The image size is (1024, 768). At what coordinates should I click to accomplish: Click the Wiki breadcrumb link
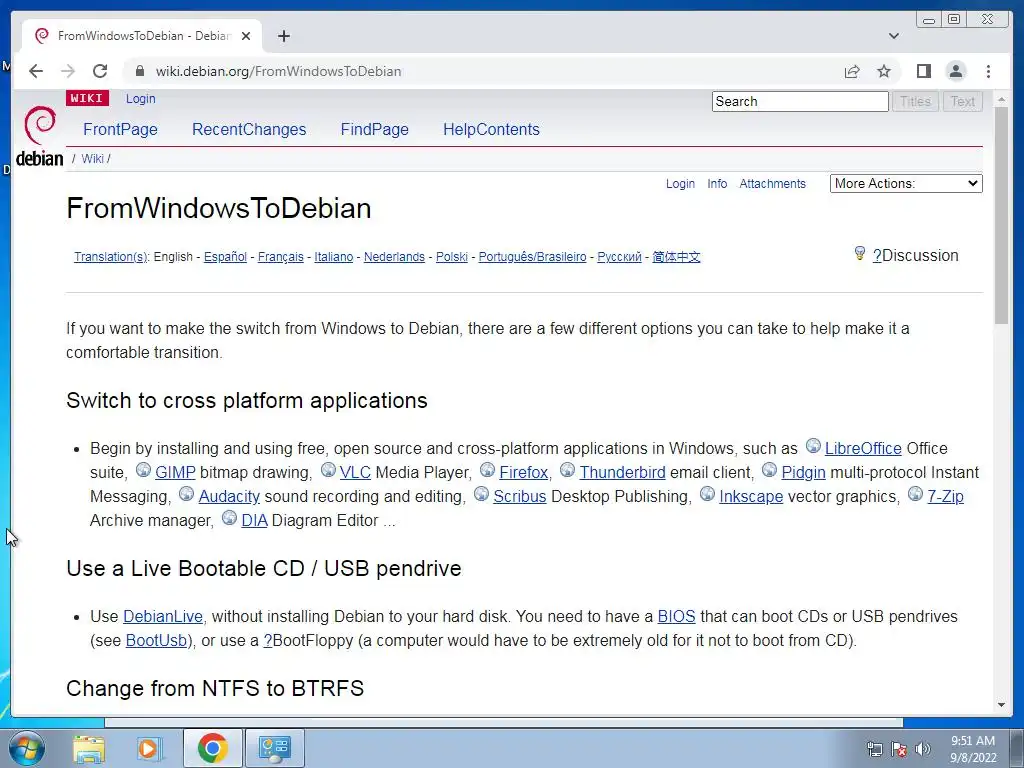tap(92, 159)
